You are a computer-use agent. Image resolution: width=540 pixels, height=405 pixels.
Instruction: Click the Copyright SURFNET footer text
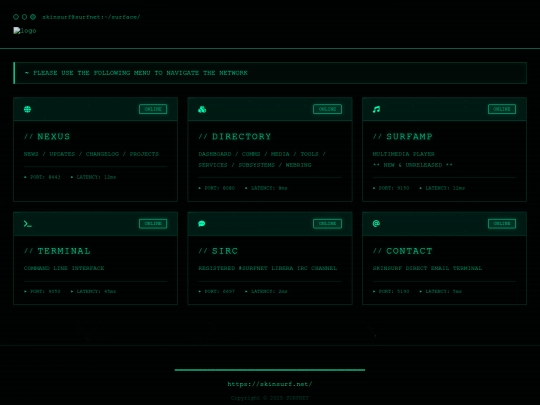pyautogui.click(x=270, y=398)
